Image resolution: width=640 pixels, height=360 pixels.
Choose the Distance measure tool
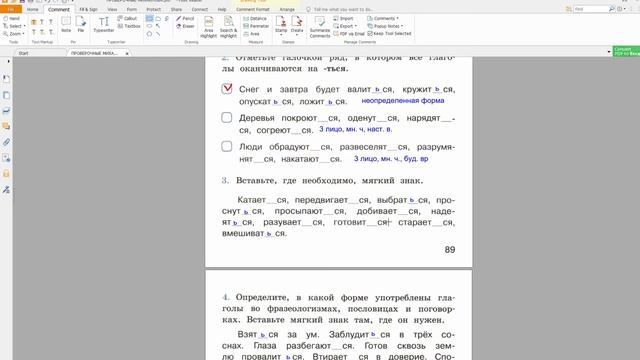click(255, 18)
